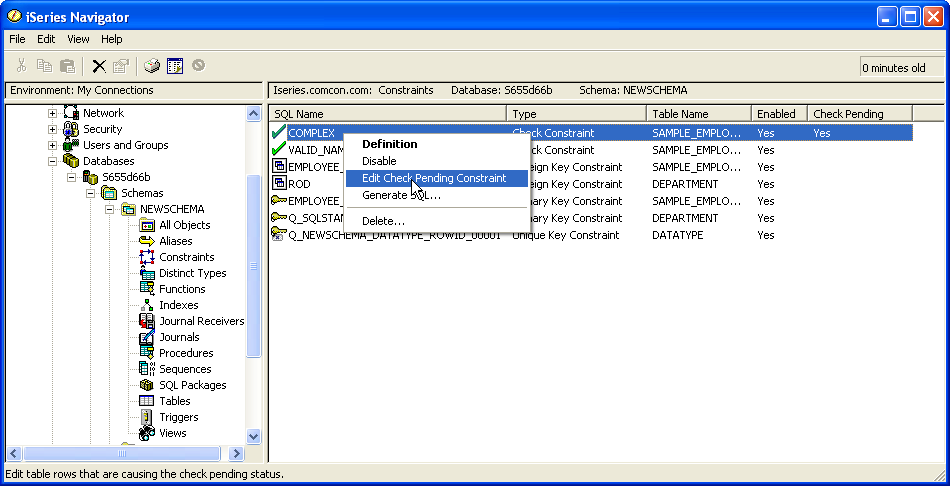Open the File menu

coord(18,39)
